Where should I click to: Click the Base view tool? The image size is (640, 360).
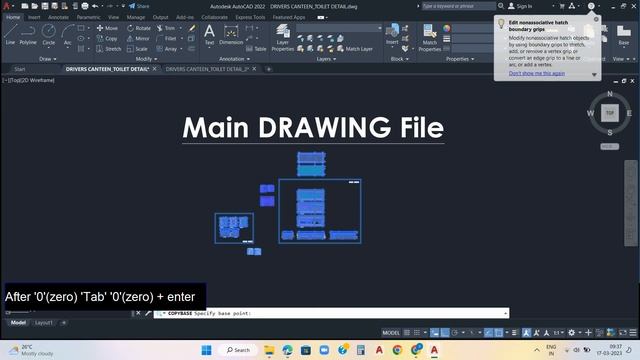click(624, 35)
